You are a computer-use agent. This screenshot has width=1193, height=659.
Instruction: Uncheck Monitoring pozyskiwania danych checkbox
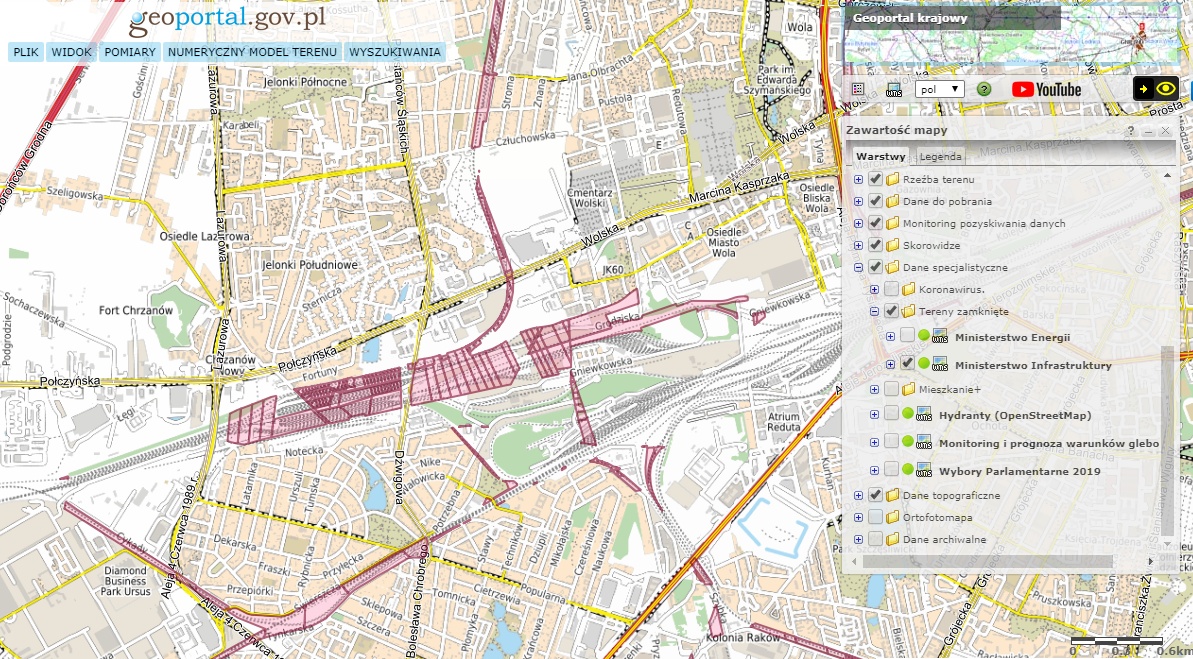tap(875, 224)
